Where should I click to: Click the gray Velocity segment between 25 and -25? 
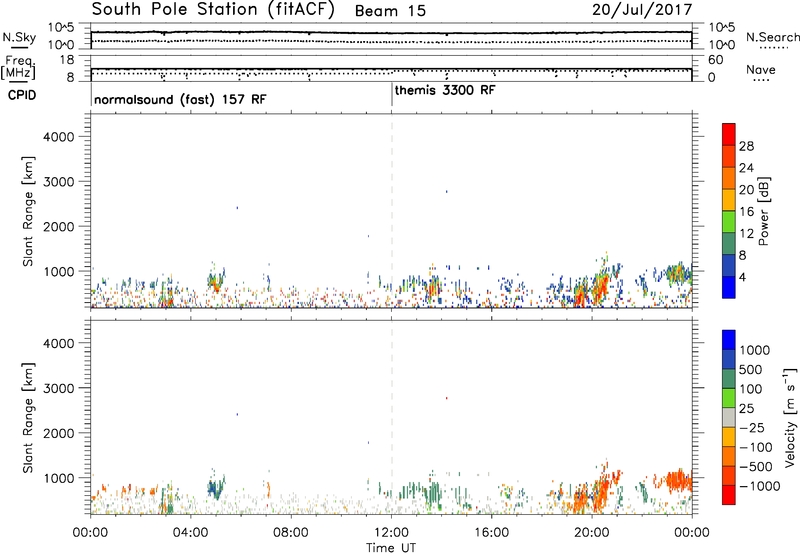(729, 417)
